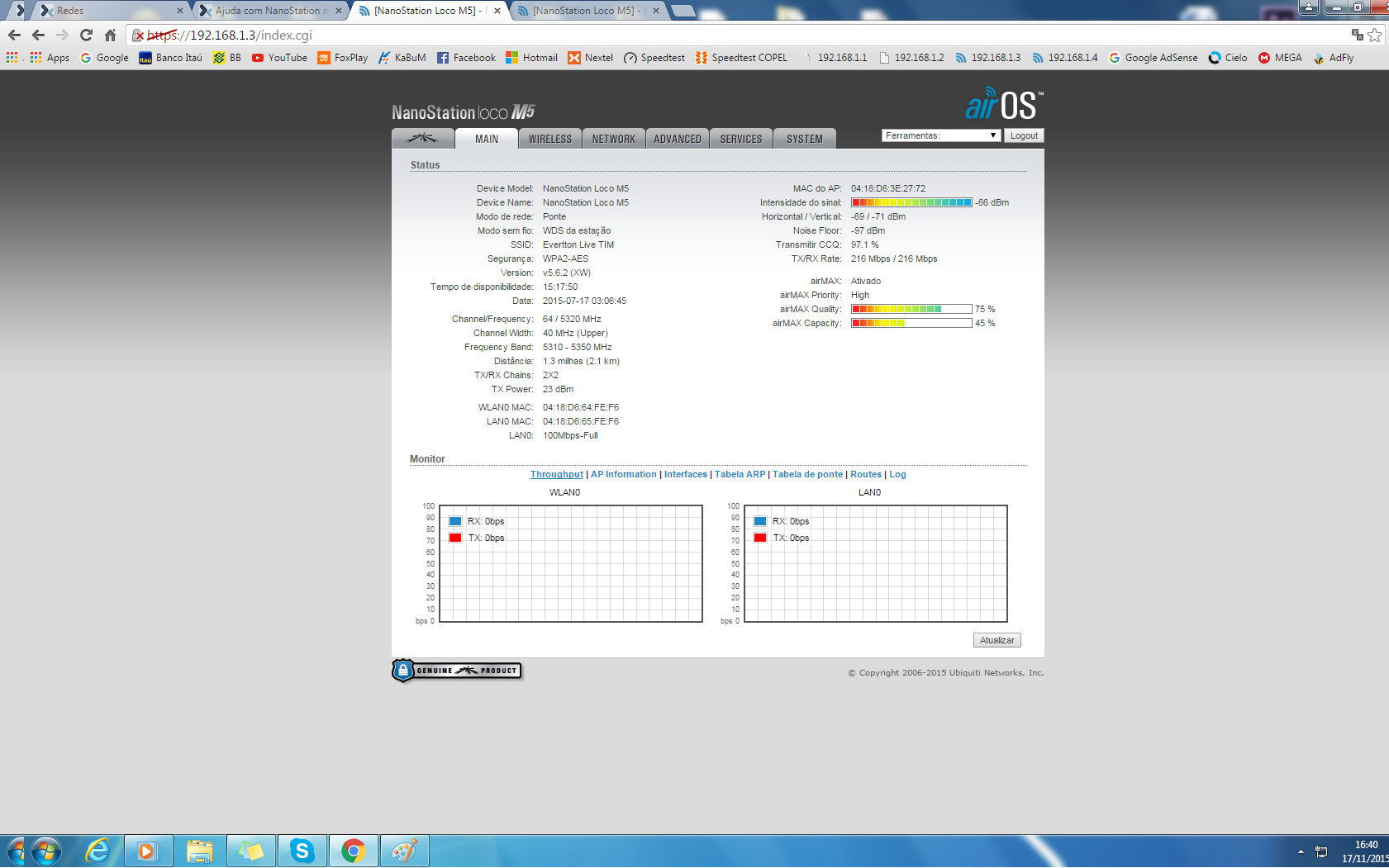Open the 192.168.1.4 bookmark

1065,58
